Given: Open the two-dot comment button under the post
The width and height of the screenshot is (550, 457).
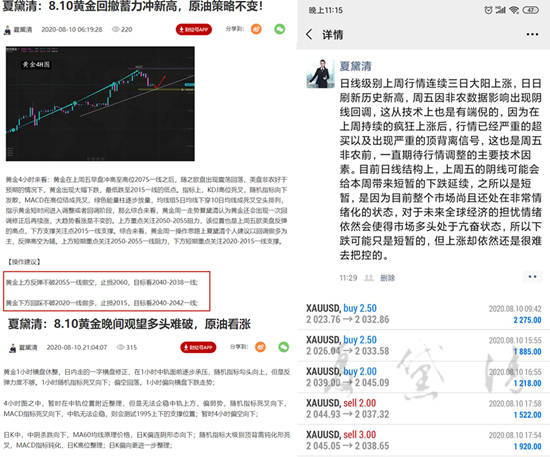Looking at the screenshot, I should [532, 277].
